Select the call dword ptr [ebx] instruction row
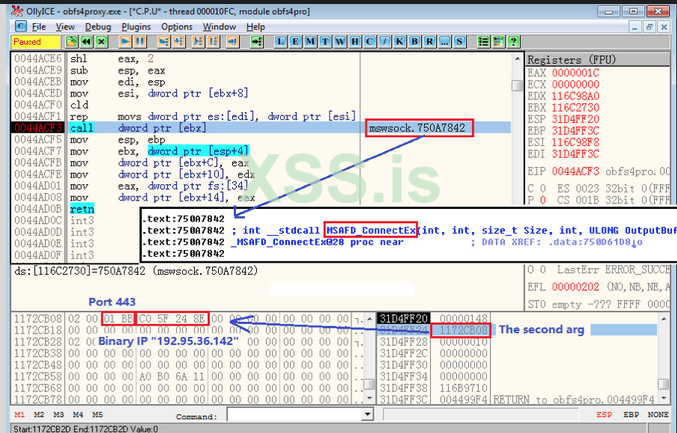Viewport: 677px width, 433px height. pos(261,128)
